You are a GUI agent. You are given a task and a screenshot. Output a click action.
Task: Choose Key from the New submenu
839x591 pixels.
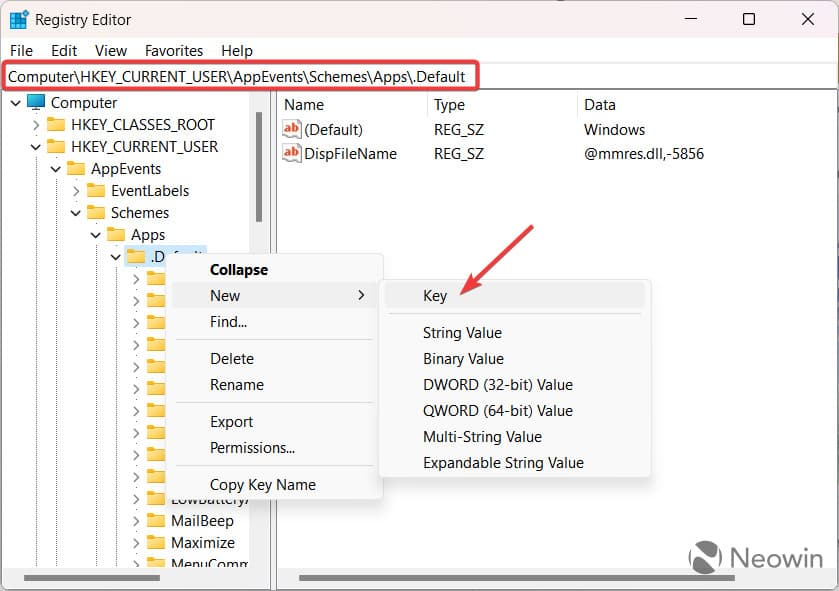435,296
